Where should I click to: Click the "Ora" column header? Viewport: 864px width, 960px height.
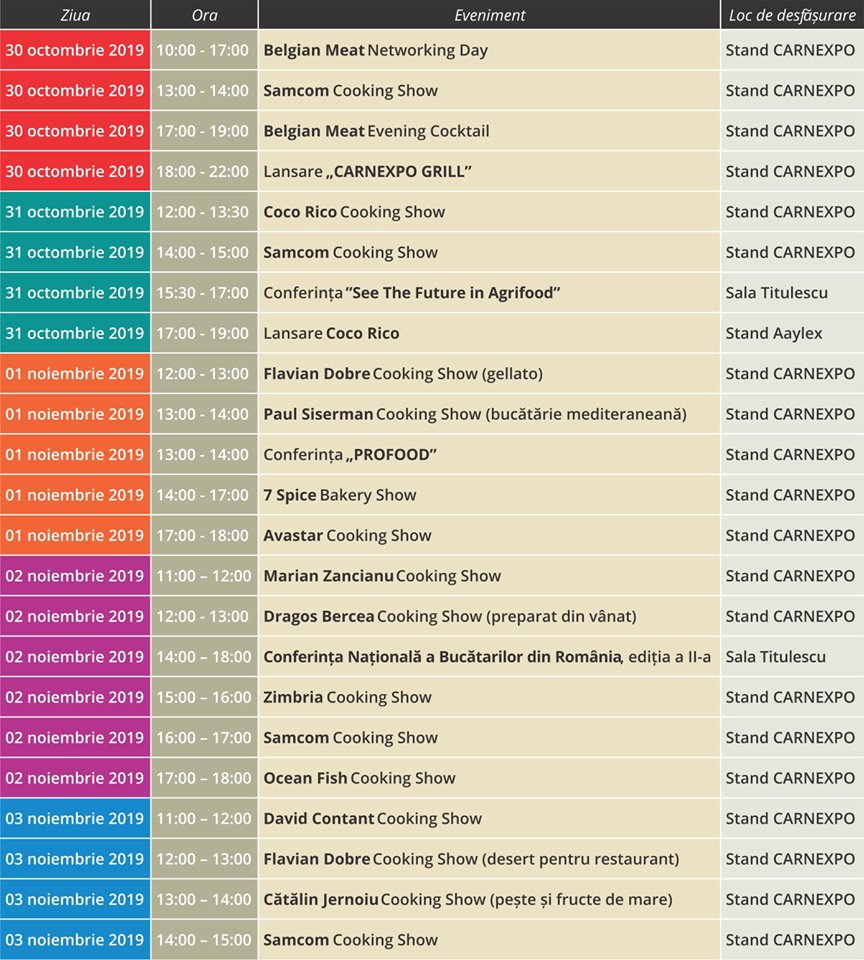point(204,15)
